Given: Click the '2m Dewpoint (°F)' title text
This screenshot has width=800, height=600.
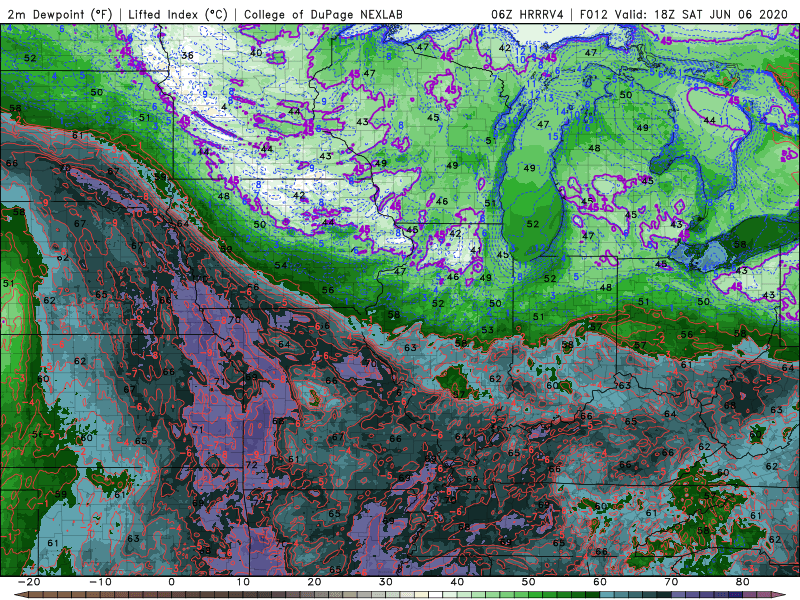Looking at the screenshot, I should pos(59,15).
